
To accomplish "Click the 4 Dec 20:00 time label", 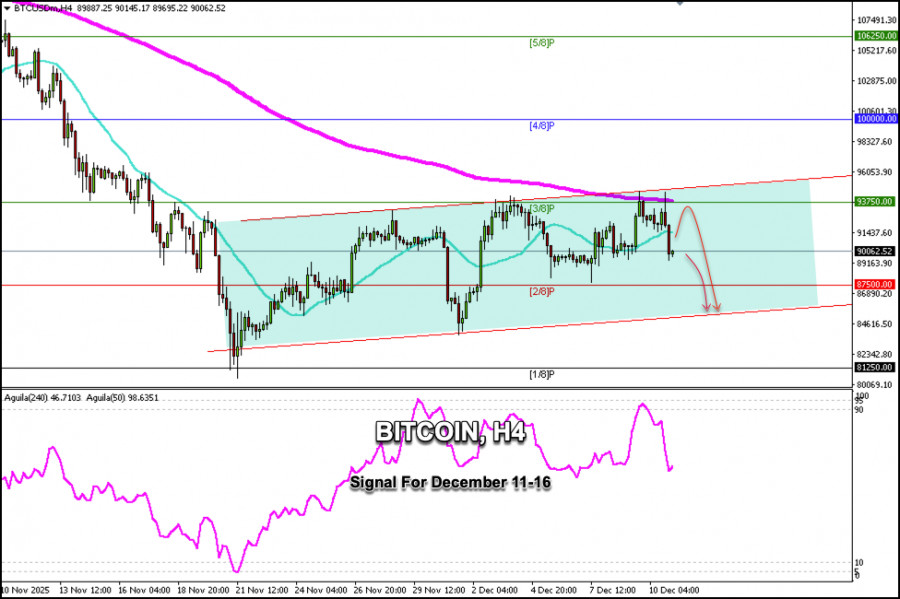I will (554, 590).
